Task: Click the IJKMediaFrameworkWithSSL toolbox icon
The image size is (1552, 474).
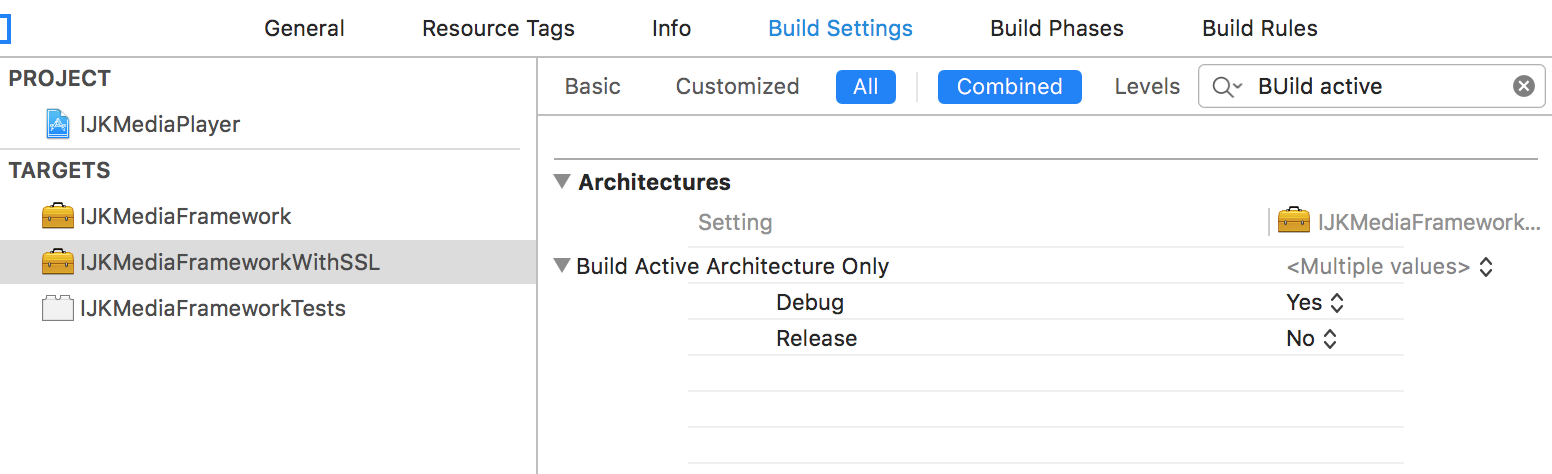Action: click(x=58, y=262)
